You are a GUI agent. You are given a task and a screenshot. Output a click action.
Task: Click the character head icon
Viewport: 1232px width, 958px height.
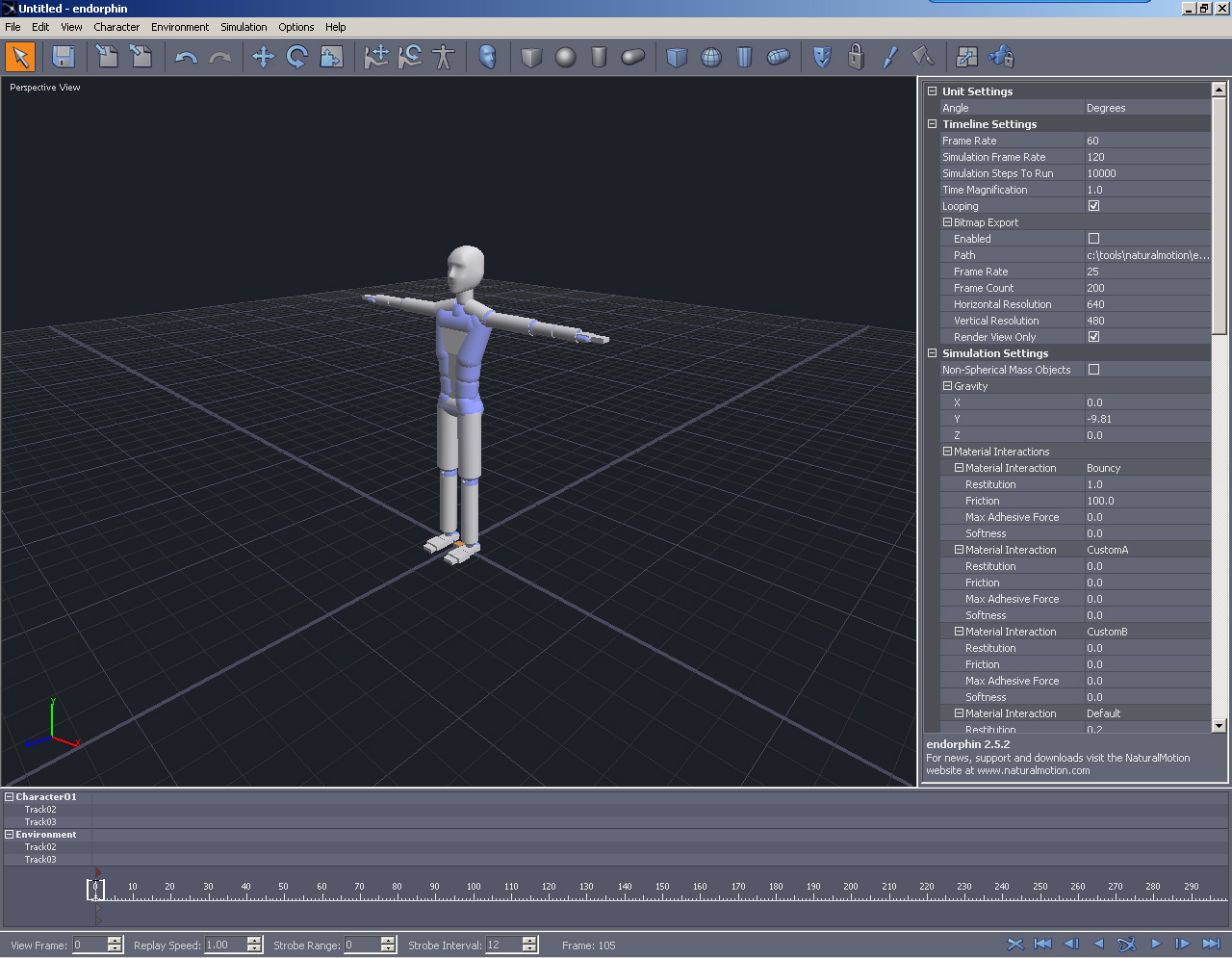click(x=488, y=57)
